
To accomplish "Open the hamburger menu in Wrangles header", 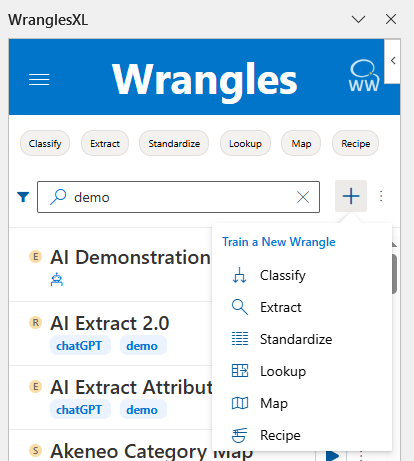I will coord(39,79).
